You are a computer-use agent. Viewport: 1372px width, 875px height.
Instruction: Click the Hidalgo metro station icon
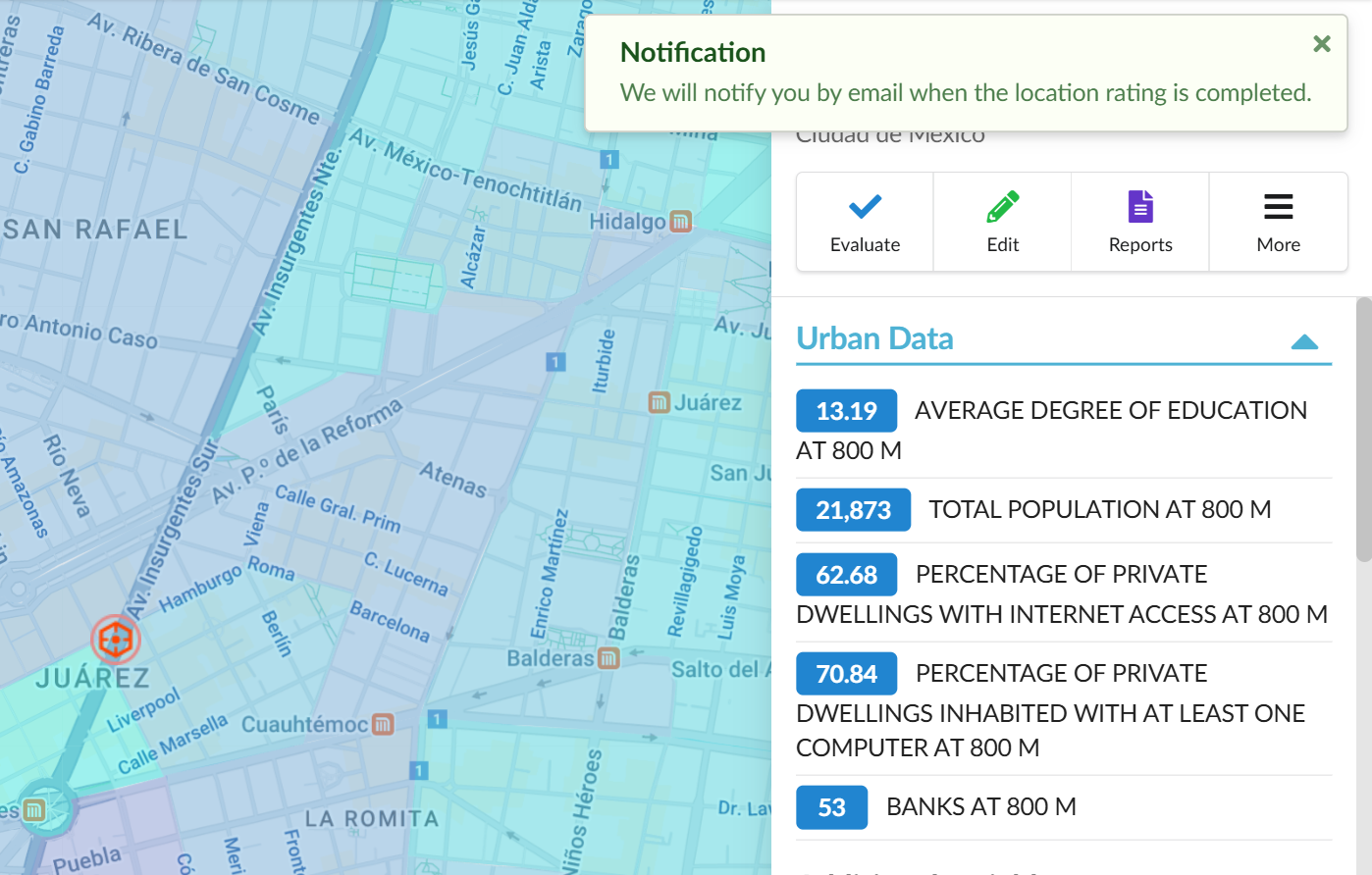click(681, 222)
